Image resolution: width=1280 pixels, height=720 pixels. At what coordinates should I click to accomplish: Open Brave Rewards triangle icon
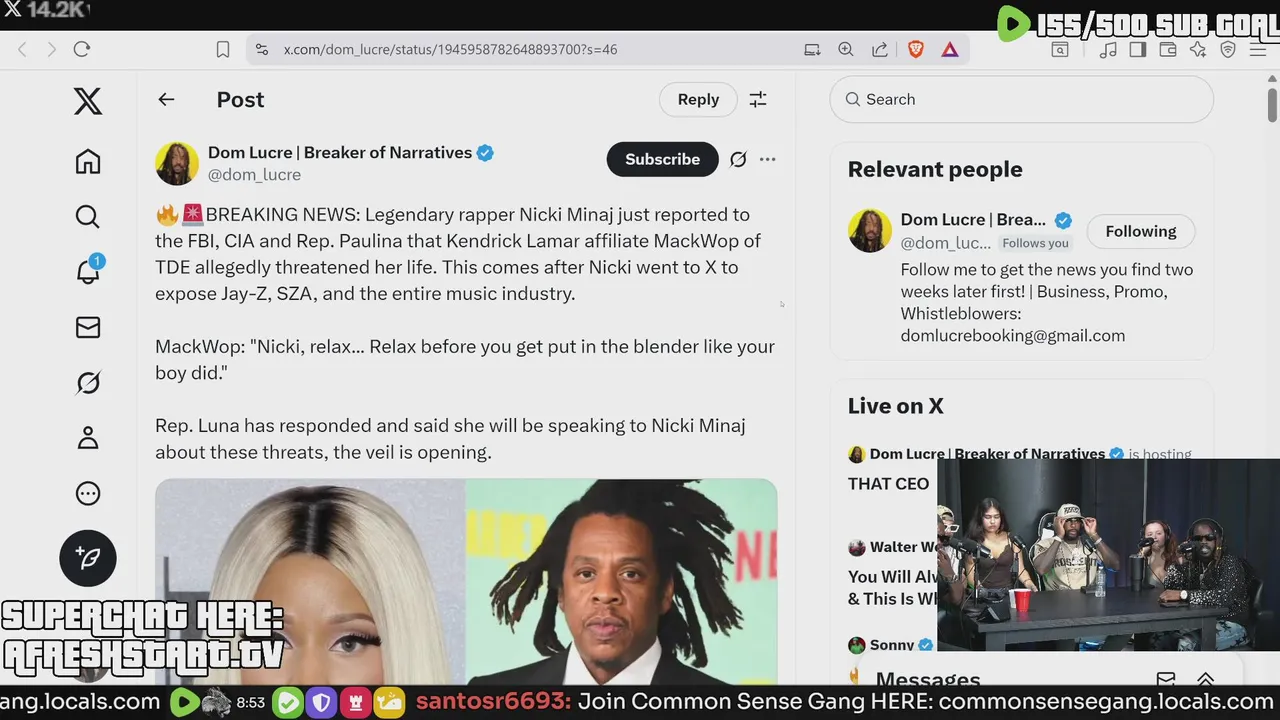click(x=950, y=49)
